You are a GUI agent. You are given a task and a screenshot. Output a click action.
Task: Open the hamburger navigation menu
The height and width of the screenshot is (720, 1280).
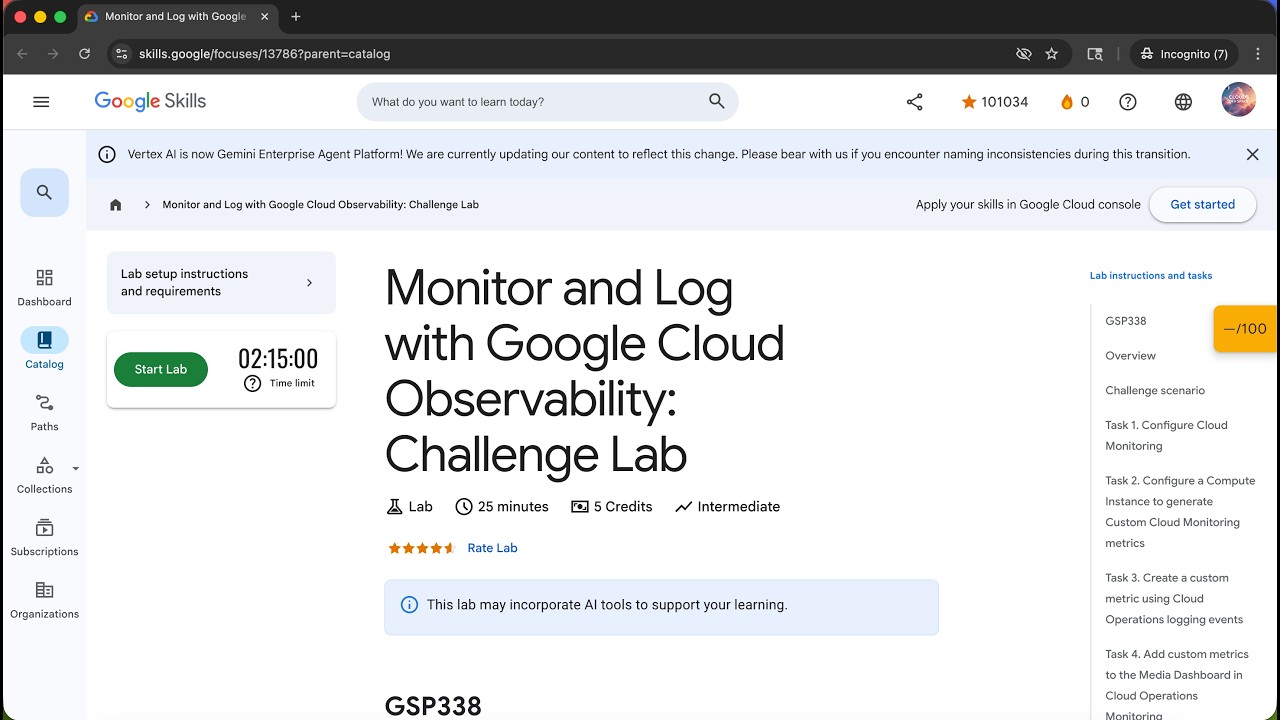pos(41,102)
